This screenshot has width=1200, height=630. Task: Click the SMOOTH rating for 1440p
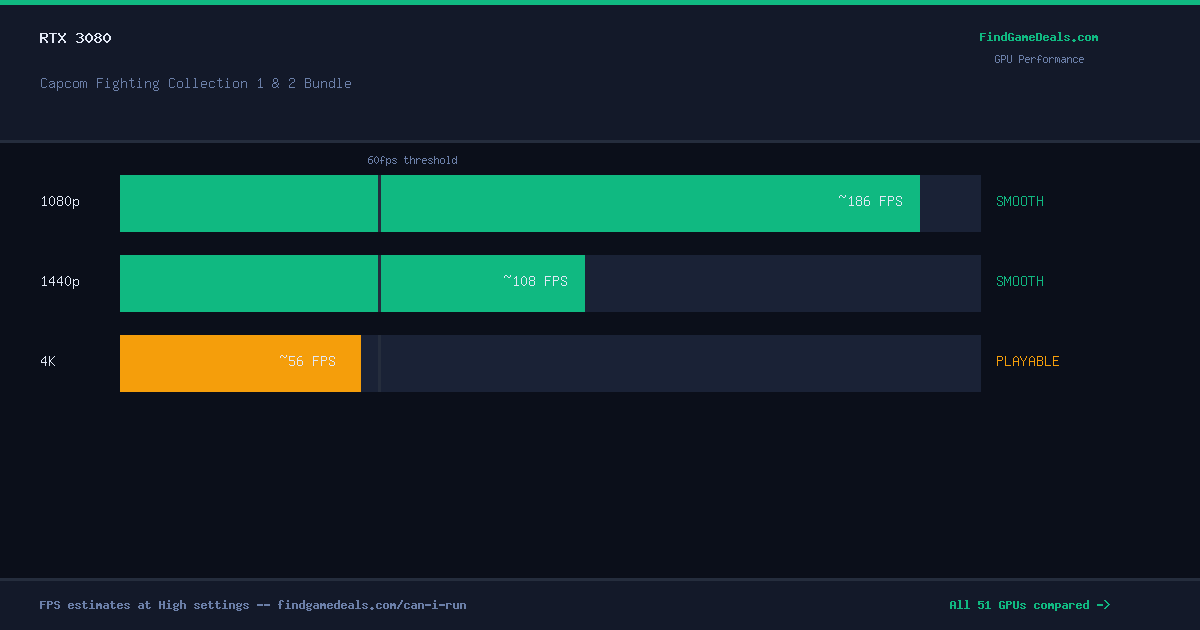[x=1019, y=281]
